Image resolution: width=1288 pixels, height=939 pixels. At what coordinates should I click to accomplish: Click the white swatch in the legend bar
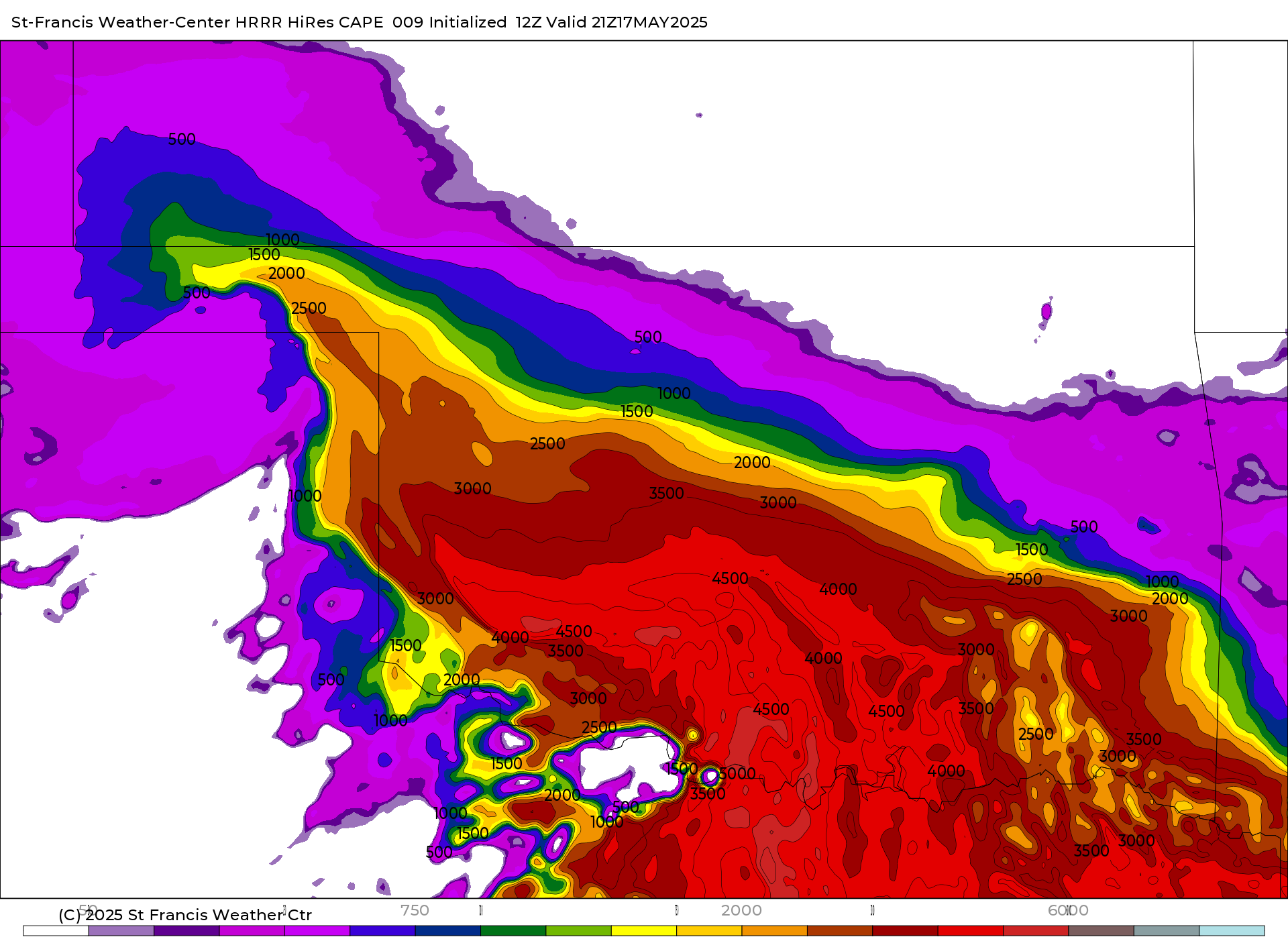tap(56, 931)
